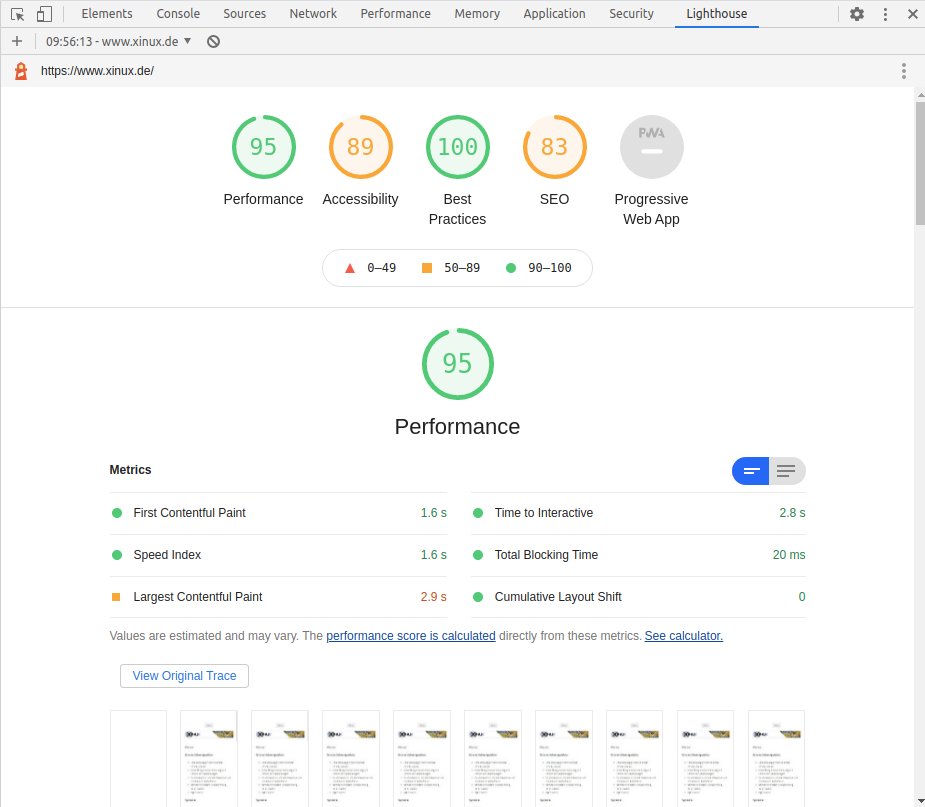Screen dimensions: 925x807
Task: Open the See calculator link
Action: point(683,636)
